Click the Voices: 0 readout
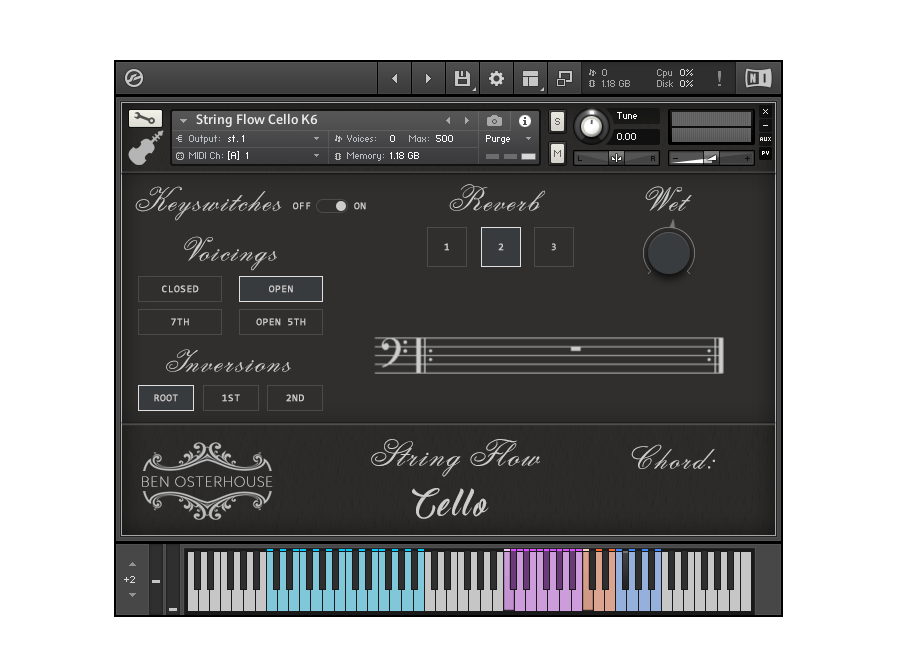Image resolution: width=898 pixels, height=672 pixels. click(x=365, y=139)
